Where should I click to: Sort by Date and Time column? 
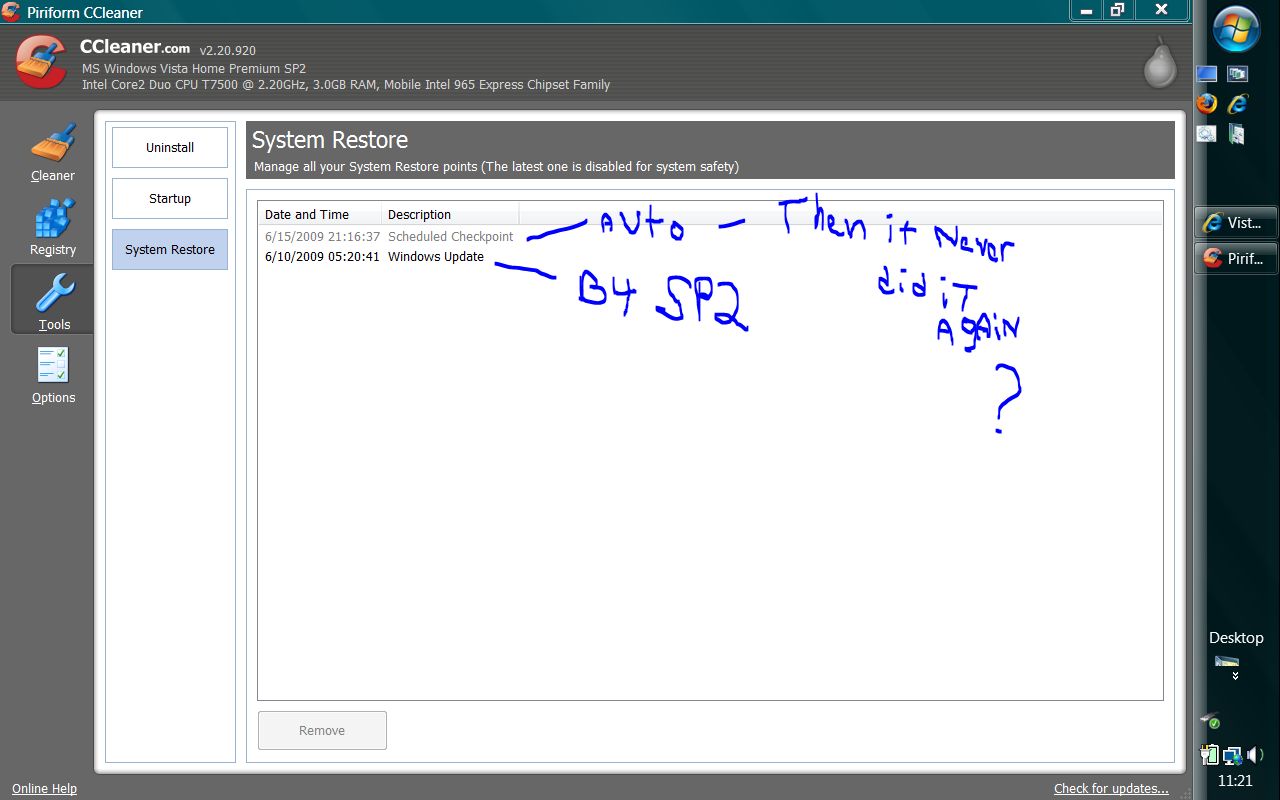[320, 214]
